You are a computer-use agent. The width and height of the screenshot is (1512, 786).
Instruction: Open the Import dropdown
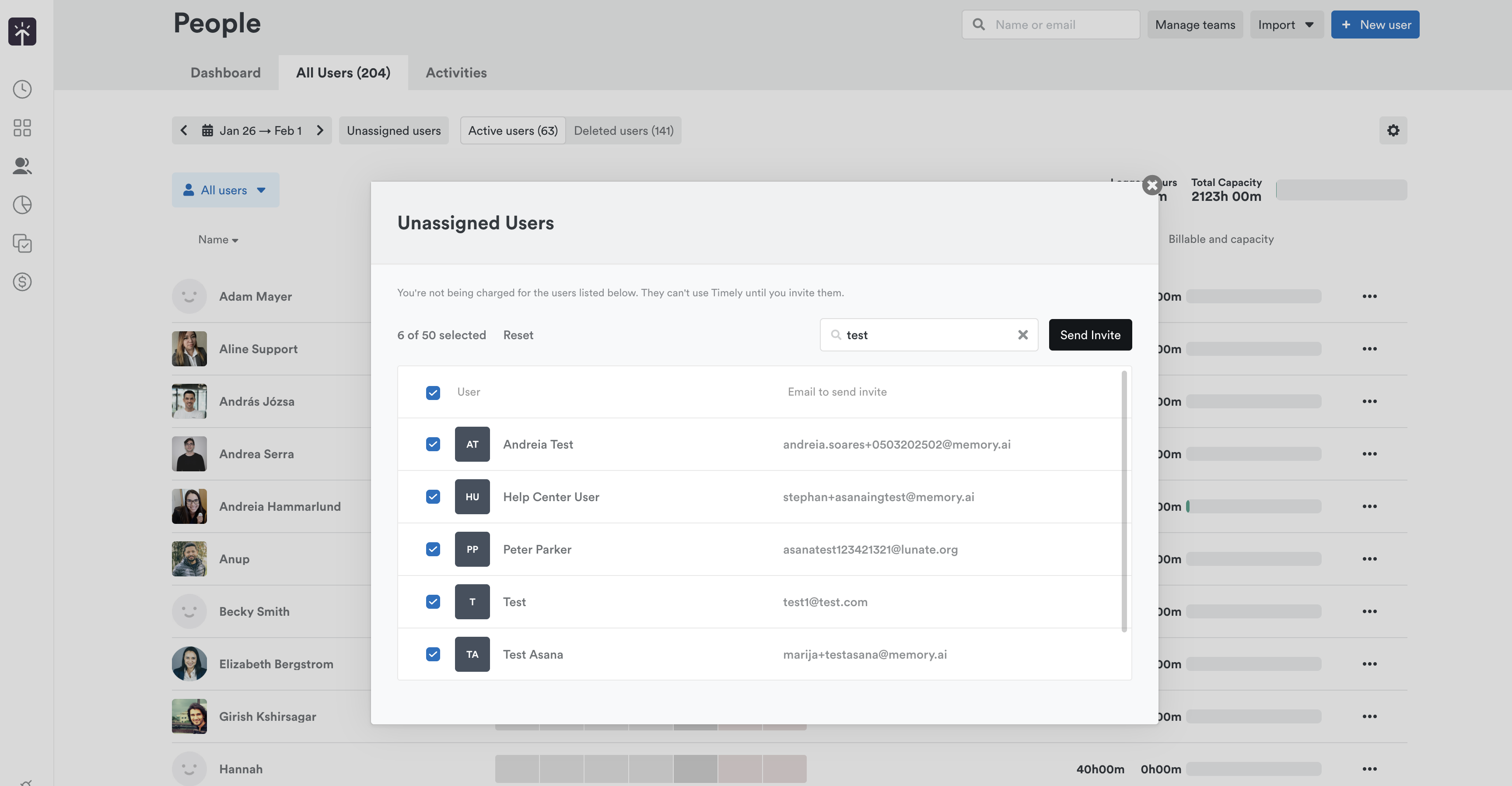[1286, 25]
